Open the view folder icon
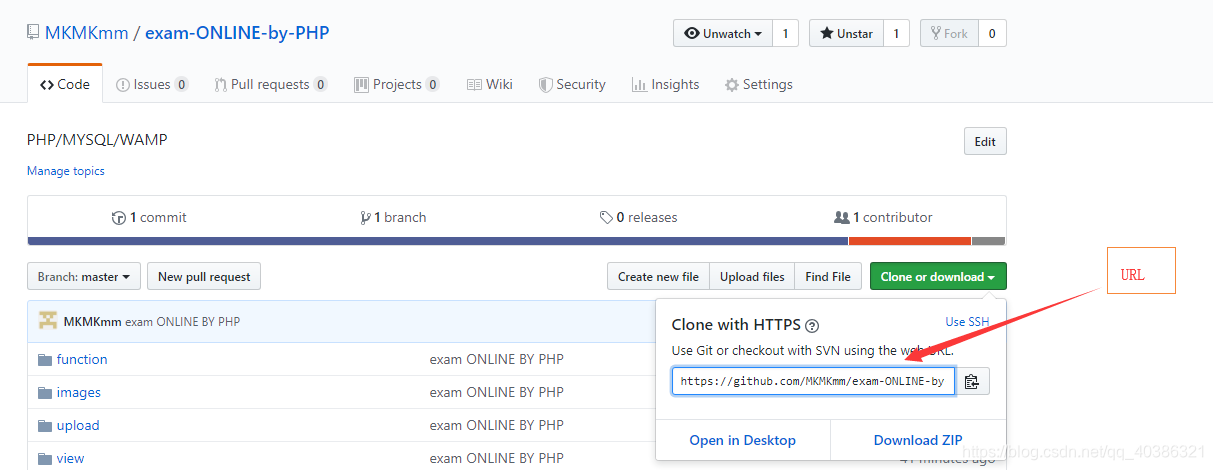Image resolution: width=1213 pixels, height=470 pixels. (44, 459)
